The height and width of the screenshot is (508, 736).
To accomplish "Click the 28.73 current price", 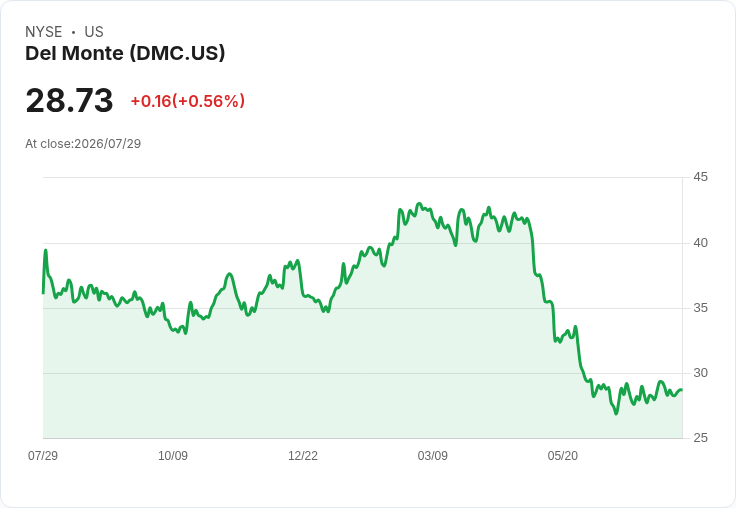I will tap(69, 100).
